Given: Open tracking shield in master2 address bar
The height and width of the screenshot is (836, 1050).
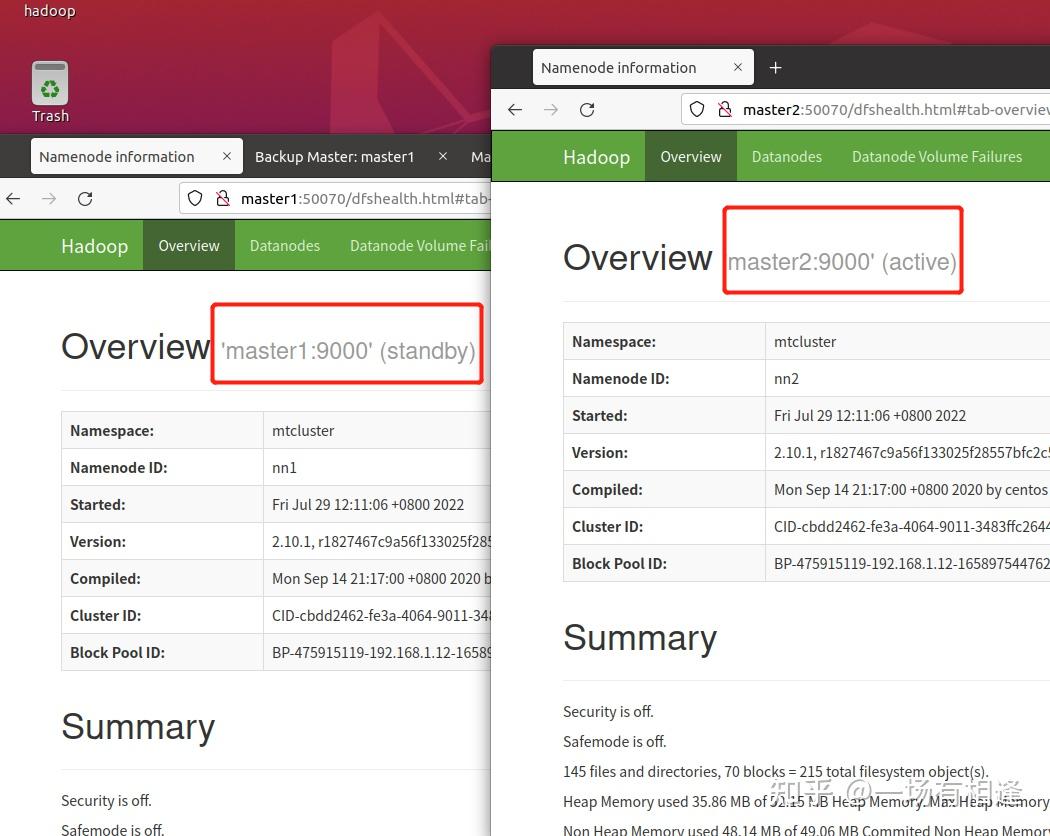Looking at the screenshot, I should click(x=697, y=109).
